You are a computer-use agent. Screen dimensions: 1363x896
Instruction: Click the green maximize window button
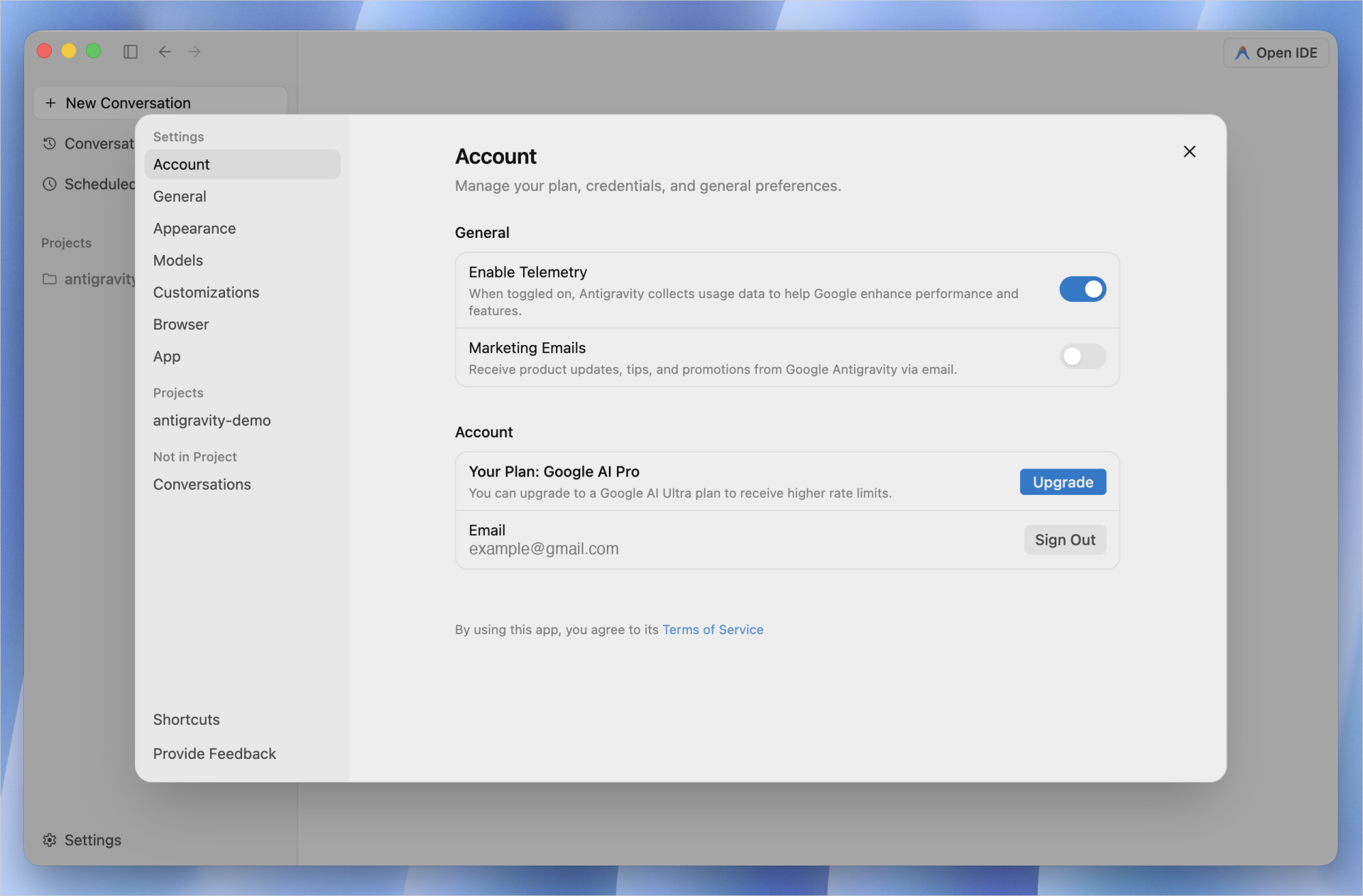pos(93,51)
